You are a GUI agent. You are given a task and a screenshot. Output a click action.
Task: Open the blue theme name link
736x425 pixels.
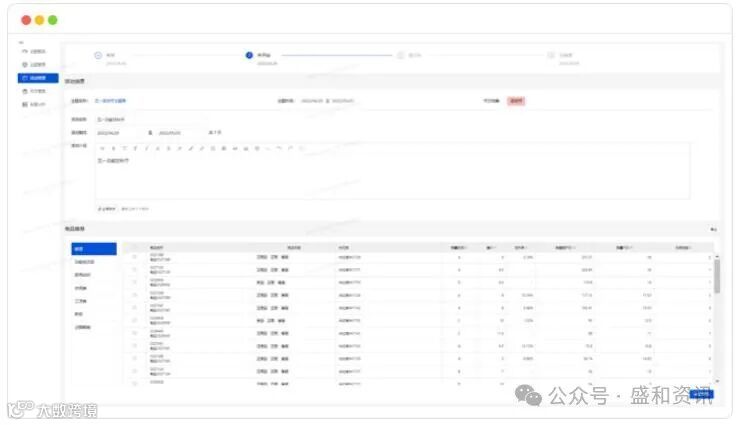[110, 100]
